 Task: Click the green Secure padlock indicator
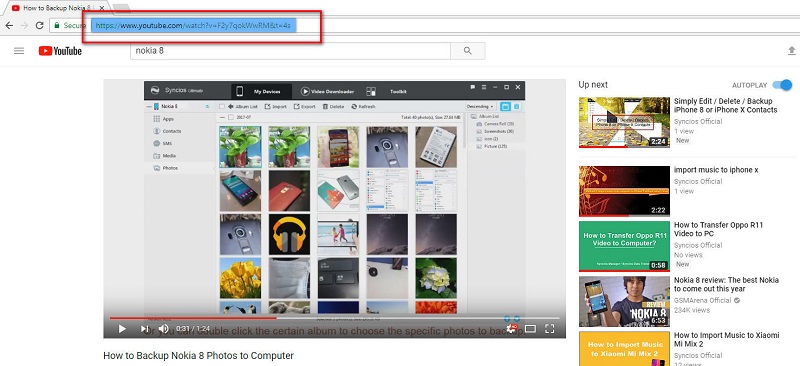coord(70,25)
